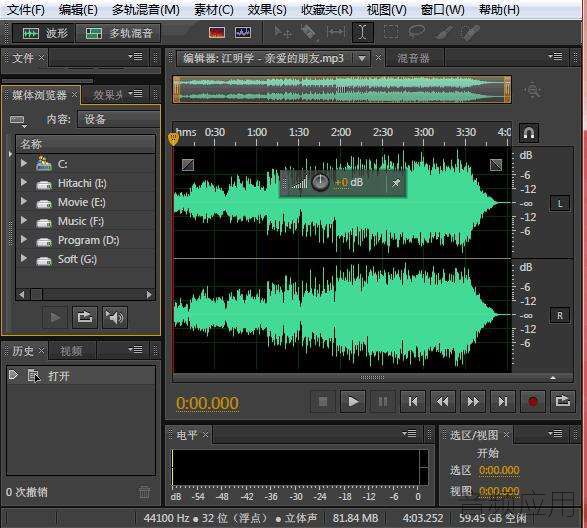Screen dimensions: 587x528
Task: Switch to 波形 view button
Action: click(x=45, y=33)
